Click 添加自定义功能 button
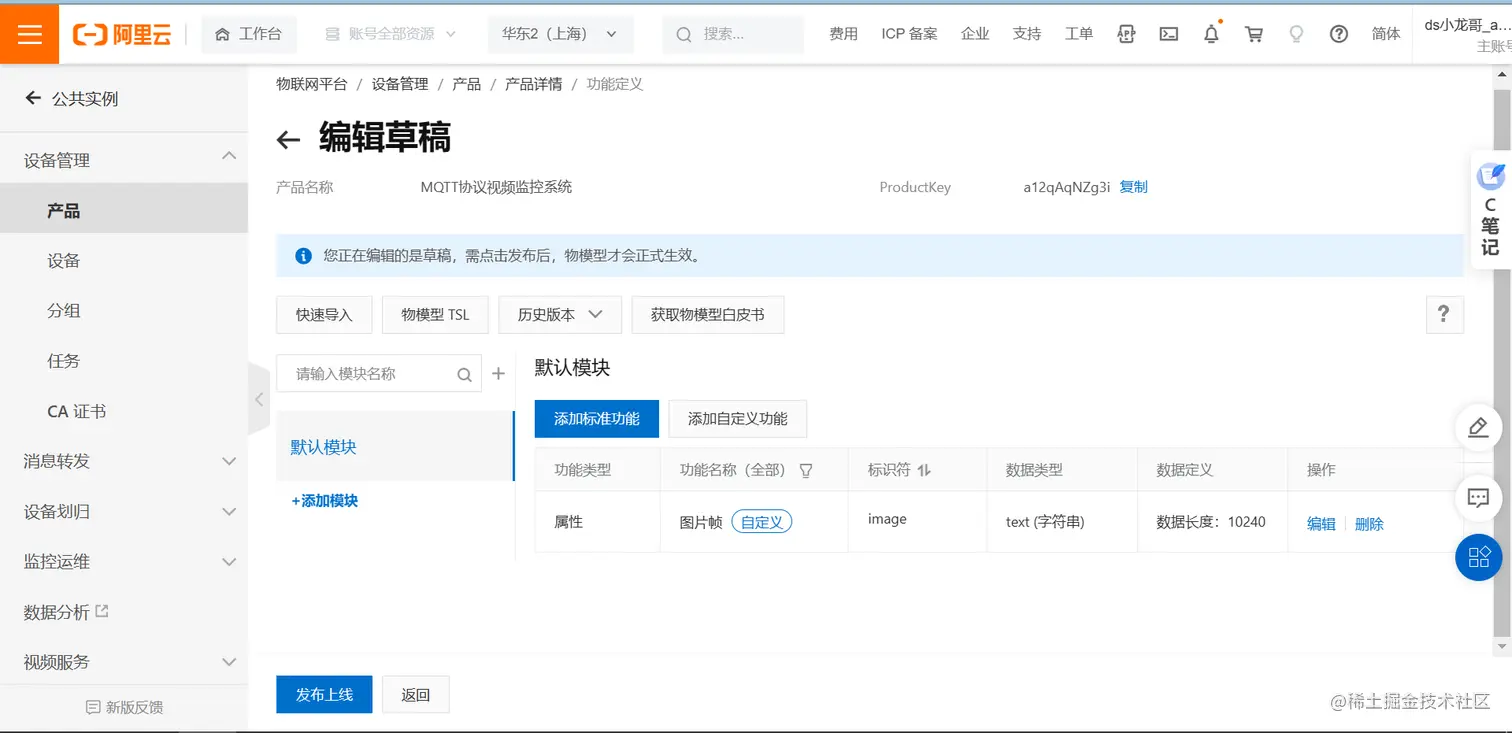The height and width of the screenshot is (733, 1512). tap(737, 419)
